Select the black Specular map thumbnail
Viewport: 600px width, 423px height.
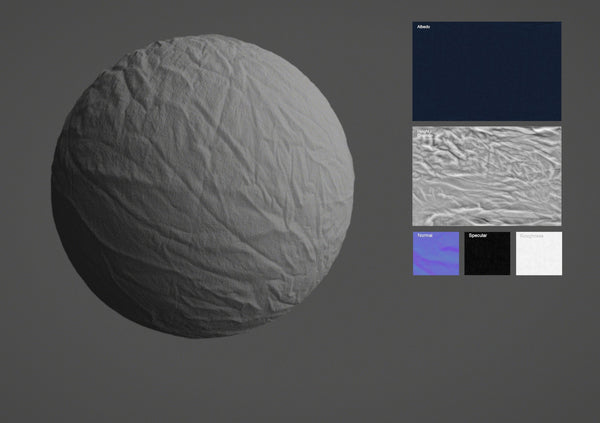point(487,254)
